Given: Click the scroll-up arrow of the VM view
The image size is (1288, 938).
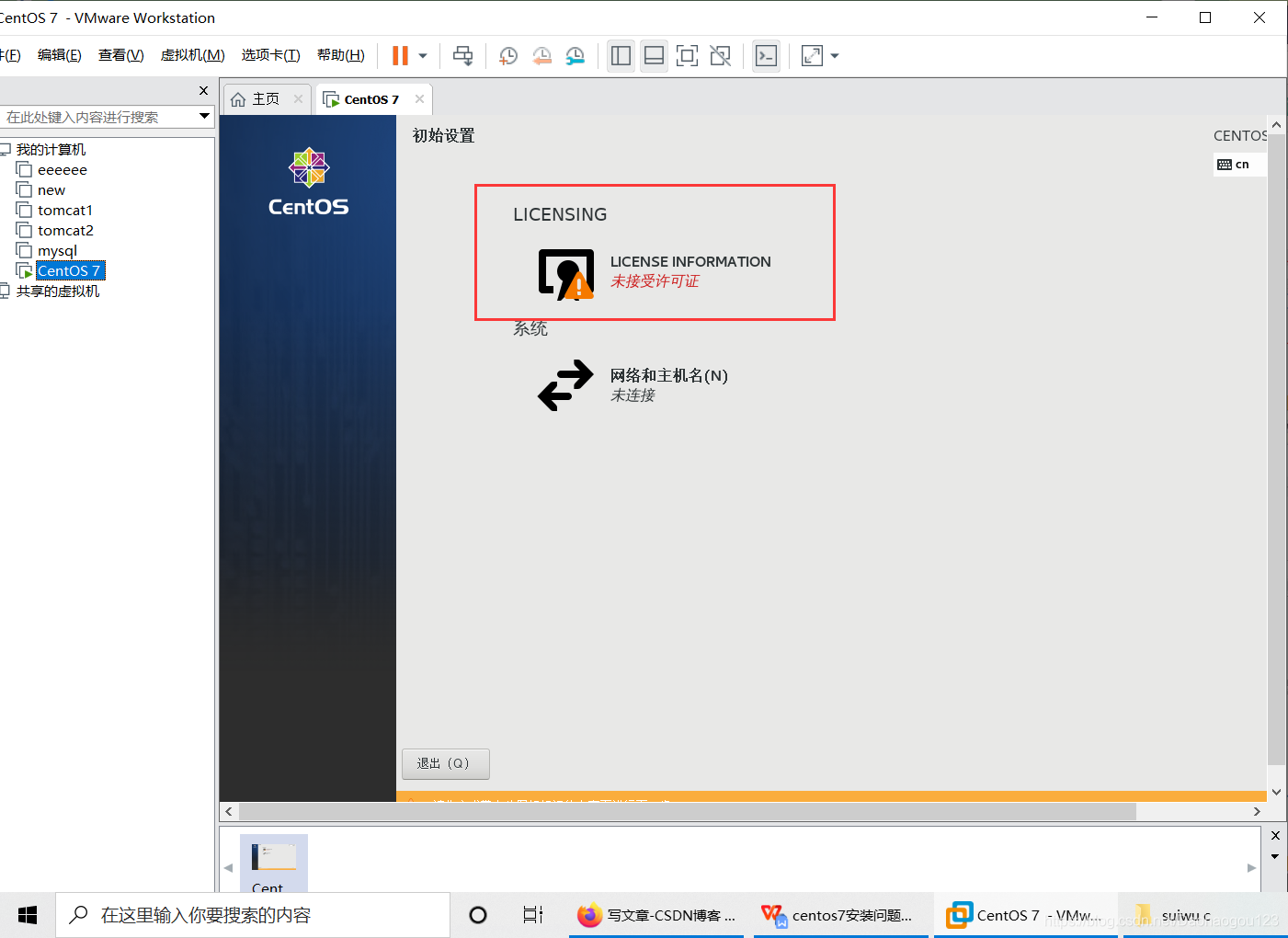Looking at the screenshot, I should (x=1276, y=124).
